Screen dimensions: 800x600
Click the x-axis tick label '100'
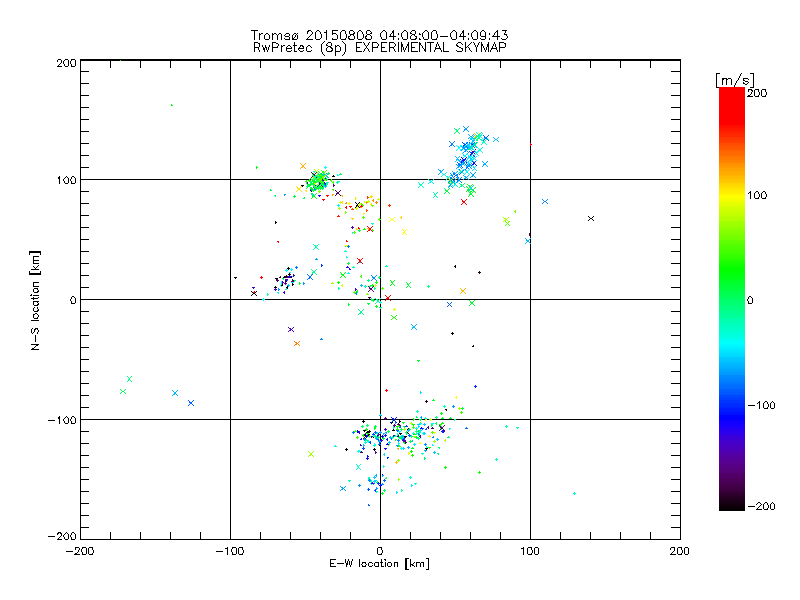tap(530, 551)
